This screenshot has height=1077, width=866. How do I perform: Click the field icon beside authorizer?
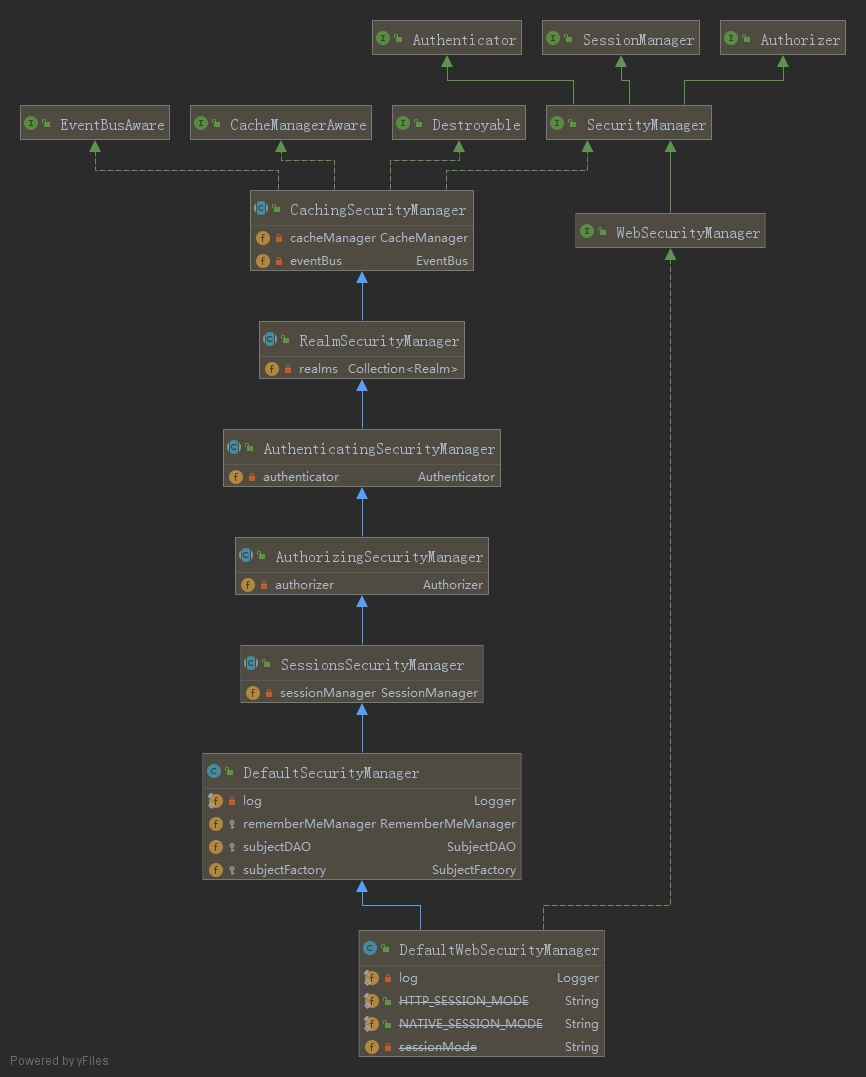[248, 585]
